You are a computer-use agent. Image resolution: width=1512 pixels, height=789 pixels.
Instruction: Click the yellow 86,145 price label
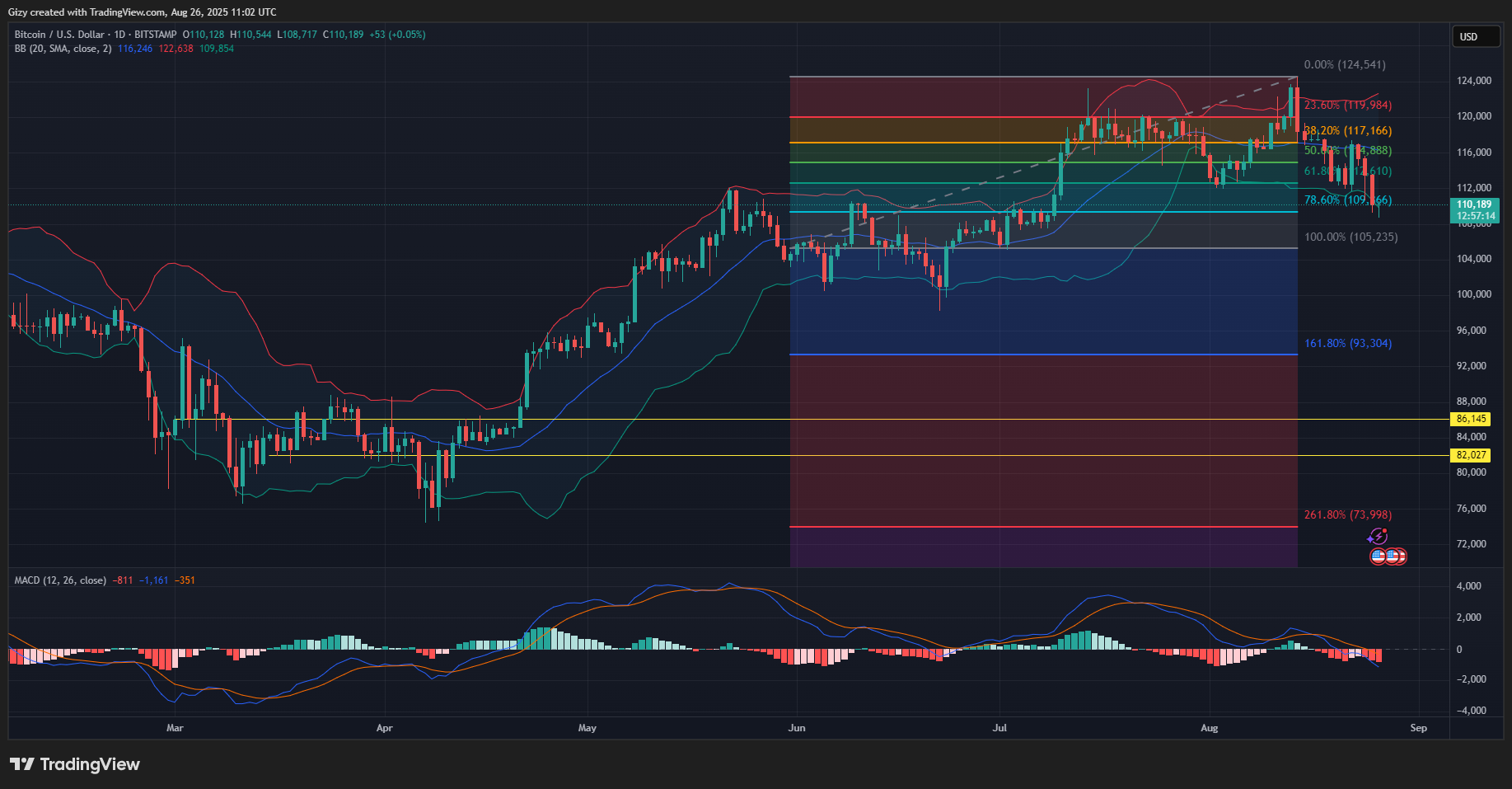(1471, 419)
